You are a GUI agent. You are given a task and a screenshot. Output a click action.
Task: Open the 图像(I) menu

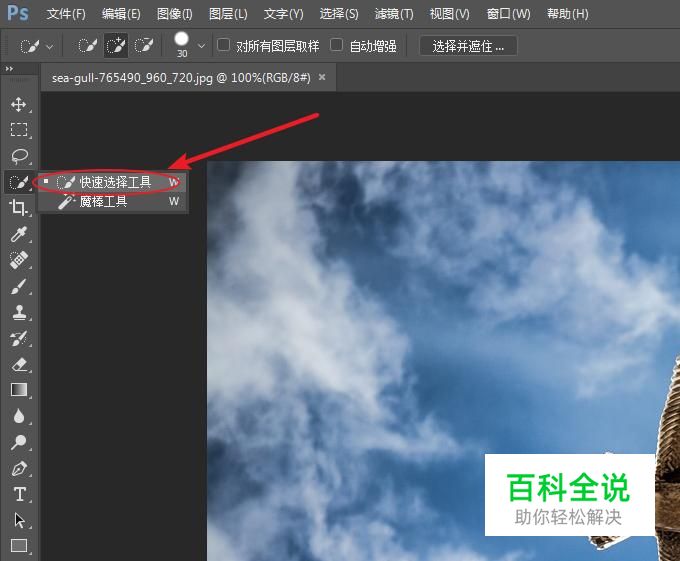(175, 14)
